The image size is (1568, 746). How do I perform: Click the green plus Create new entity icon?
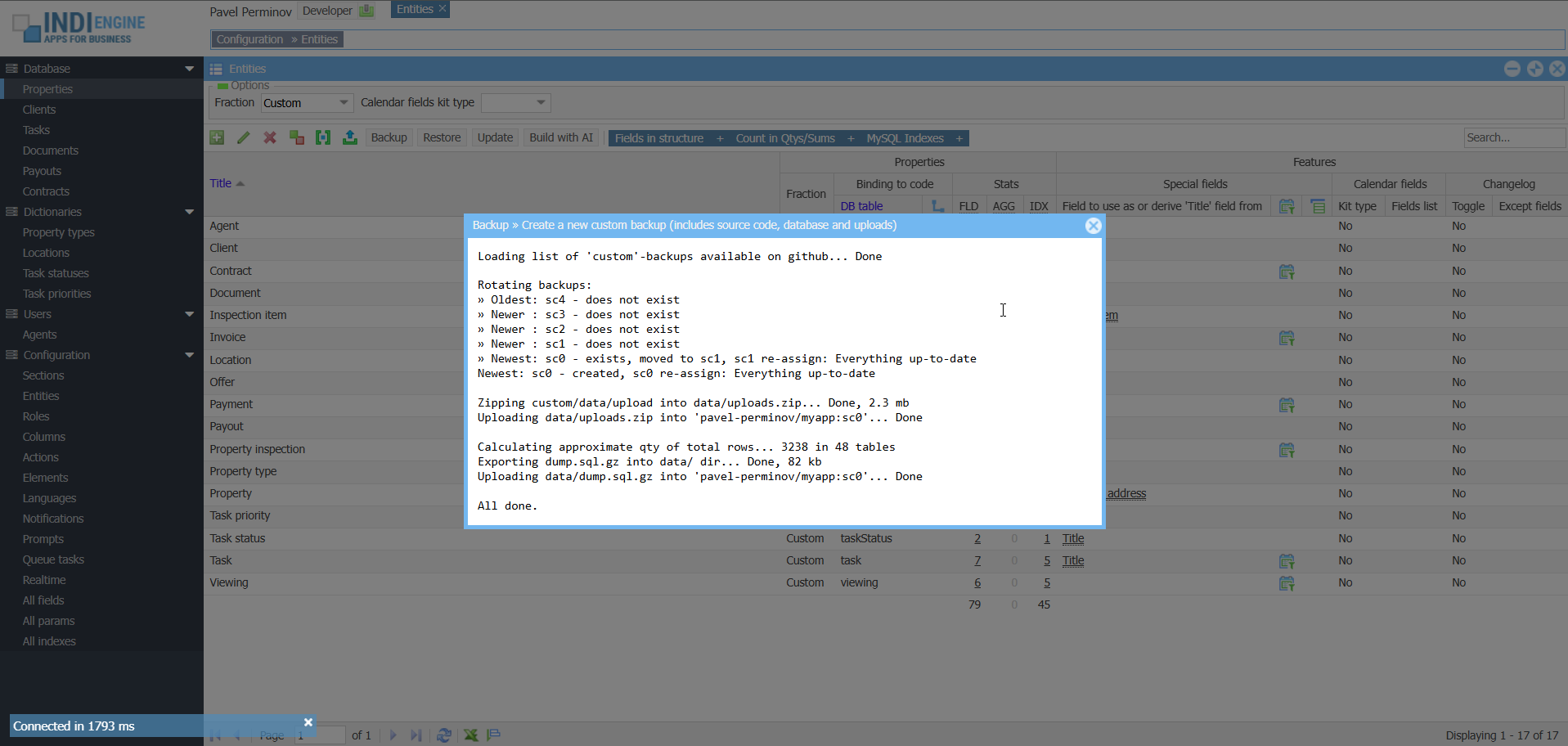(x=217, y=137)
